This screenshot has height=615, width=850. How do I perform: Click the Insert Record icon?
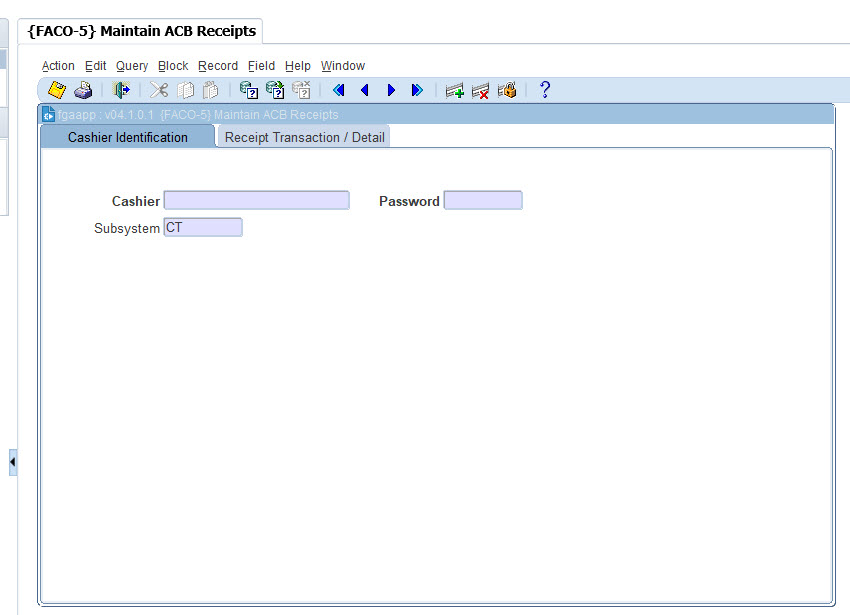[x=455, y=90]
